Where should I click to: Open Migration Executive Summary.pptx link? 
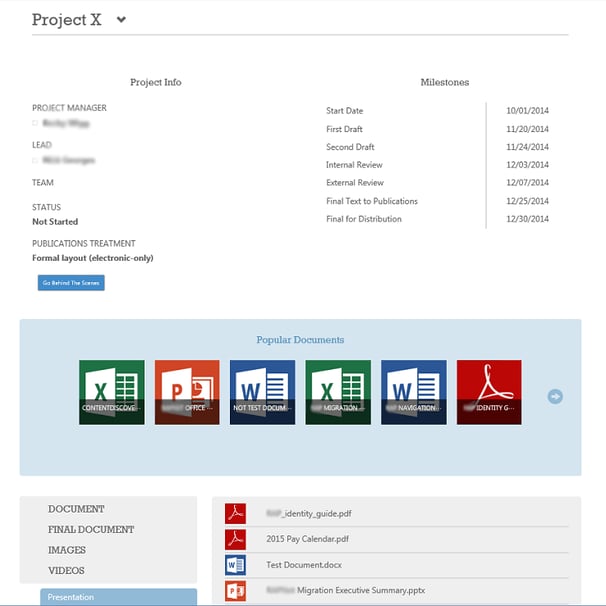click(x=346, y=591)
